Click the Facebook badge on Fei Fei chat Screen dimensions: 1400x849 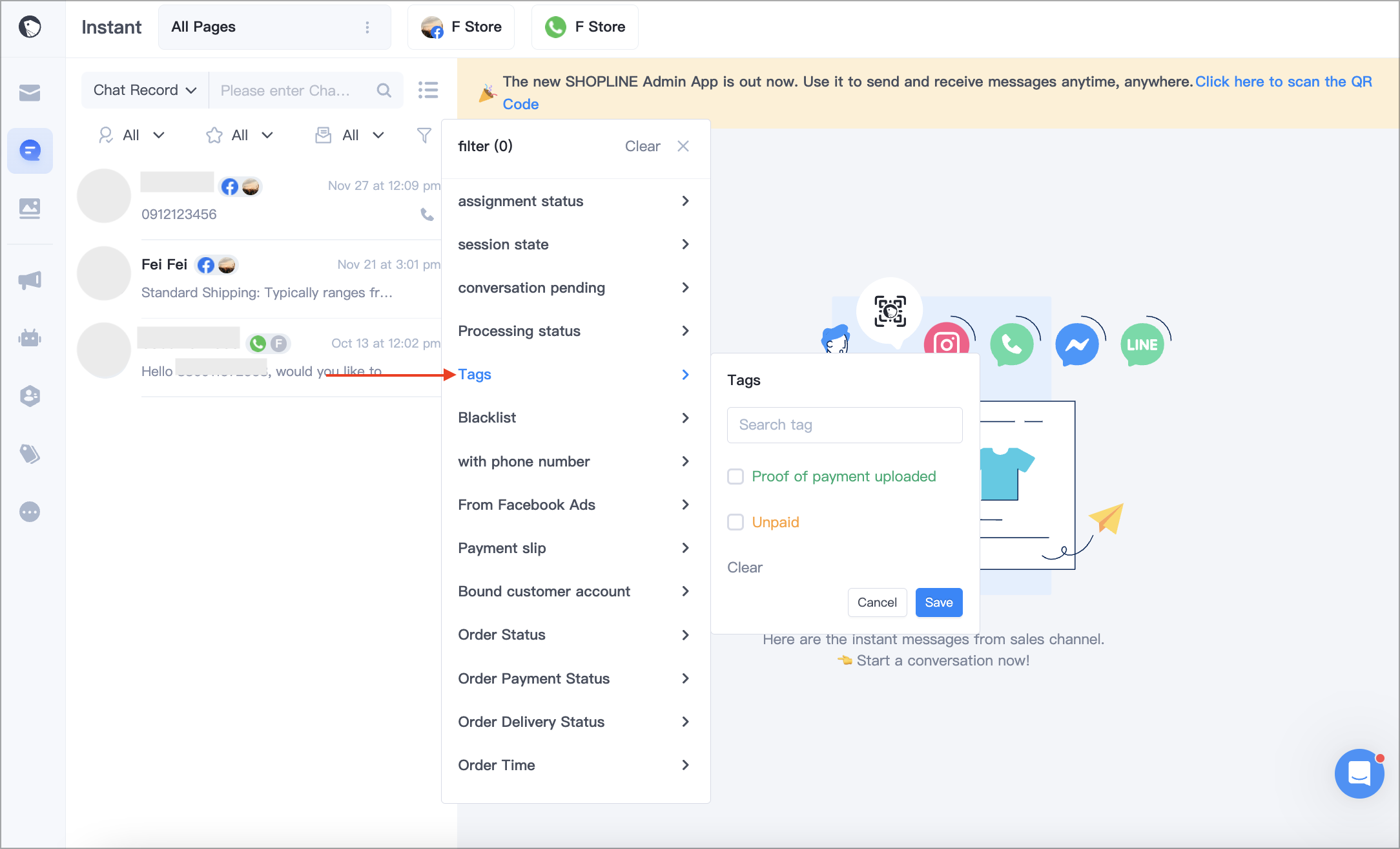tap(206, 265)
